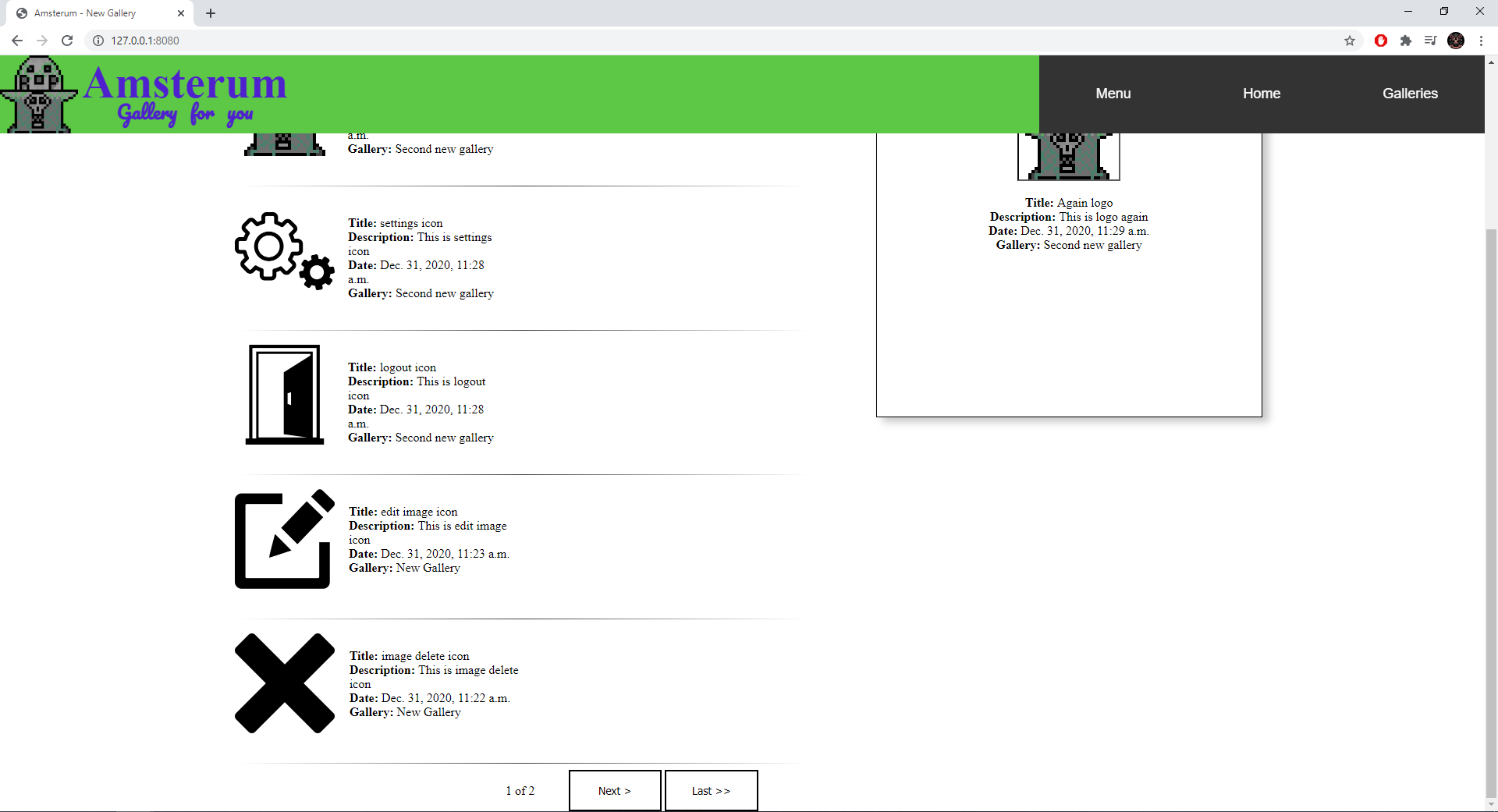Click the page vertical scrollbar thumb
Viewport: 1498px width, 812px height.
point(1491,515)
